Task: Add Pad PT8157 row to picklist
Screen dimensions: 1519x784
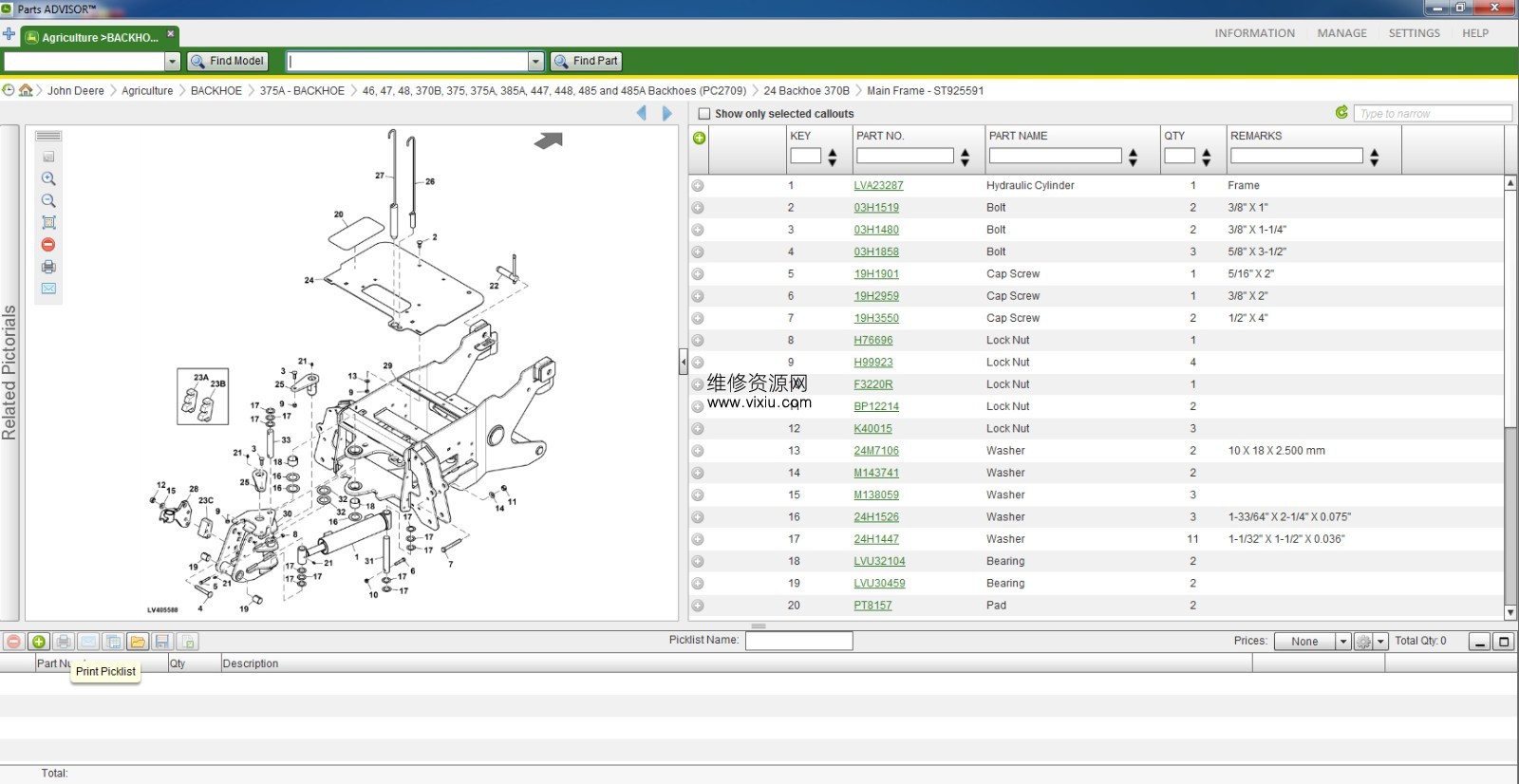Action: (698, 606)
